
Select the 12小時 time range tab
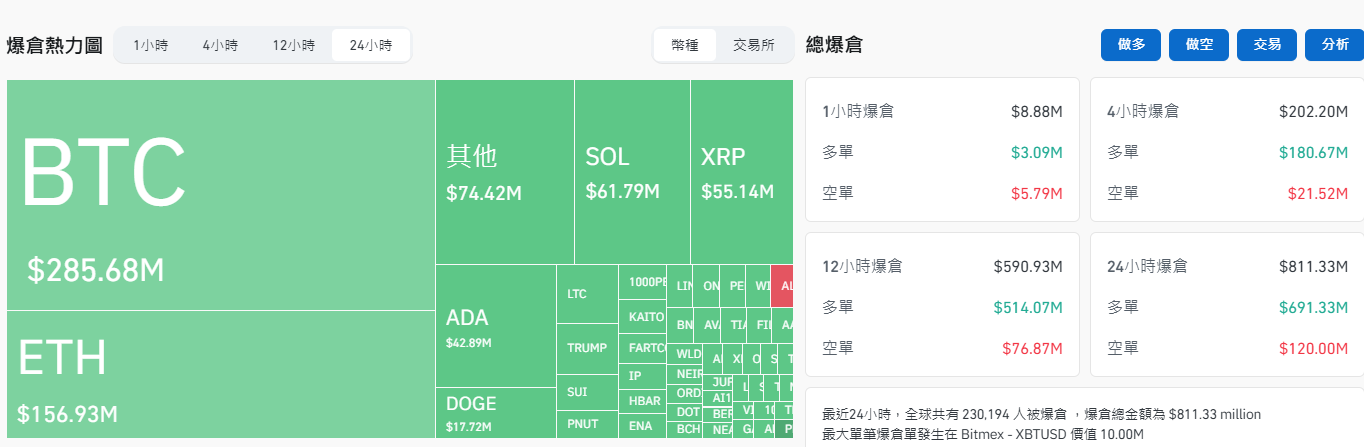[x=294, y=45]
